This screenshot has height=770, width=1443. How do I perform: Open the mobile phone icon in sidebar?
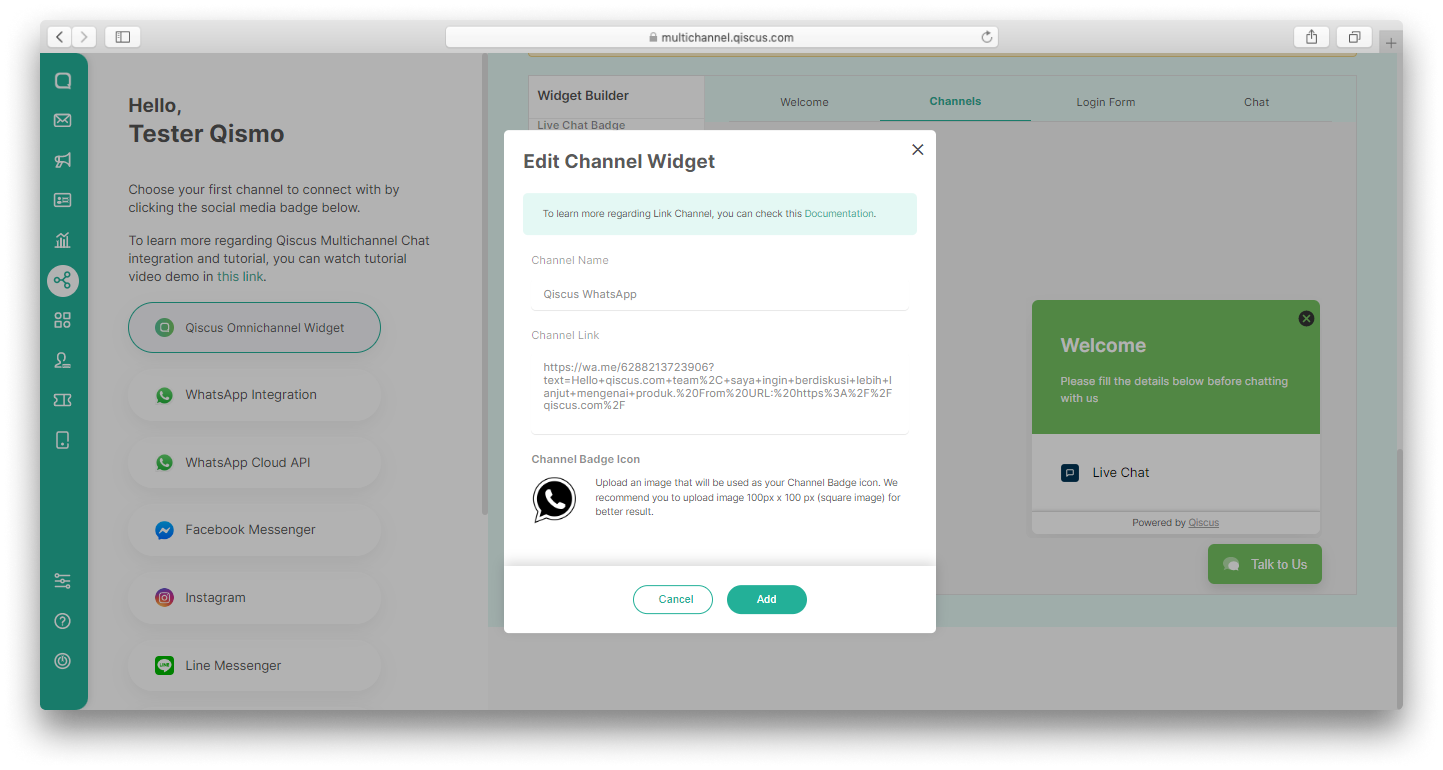62,440
